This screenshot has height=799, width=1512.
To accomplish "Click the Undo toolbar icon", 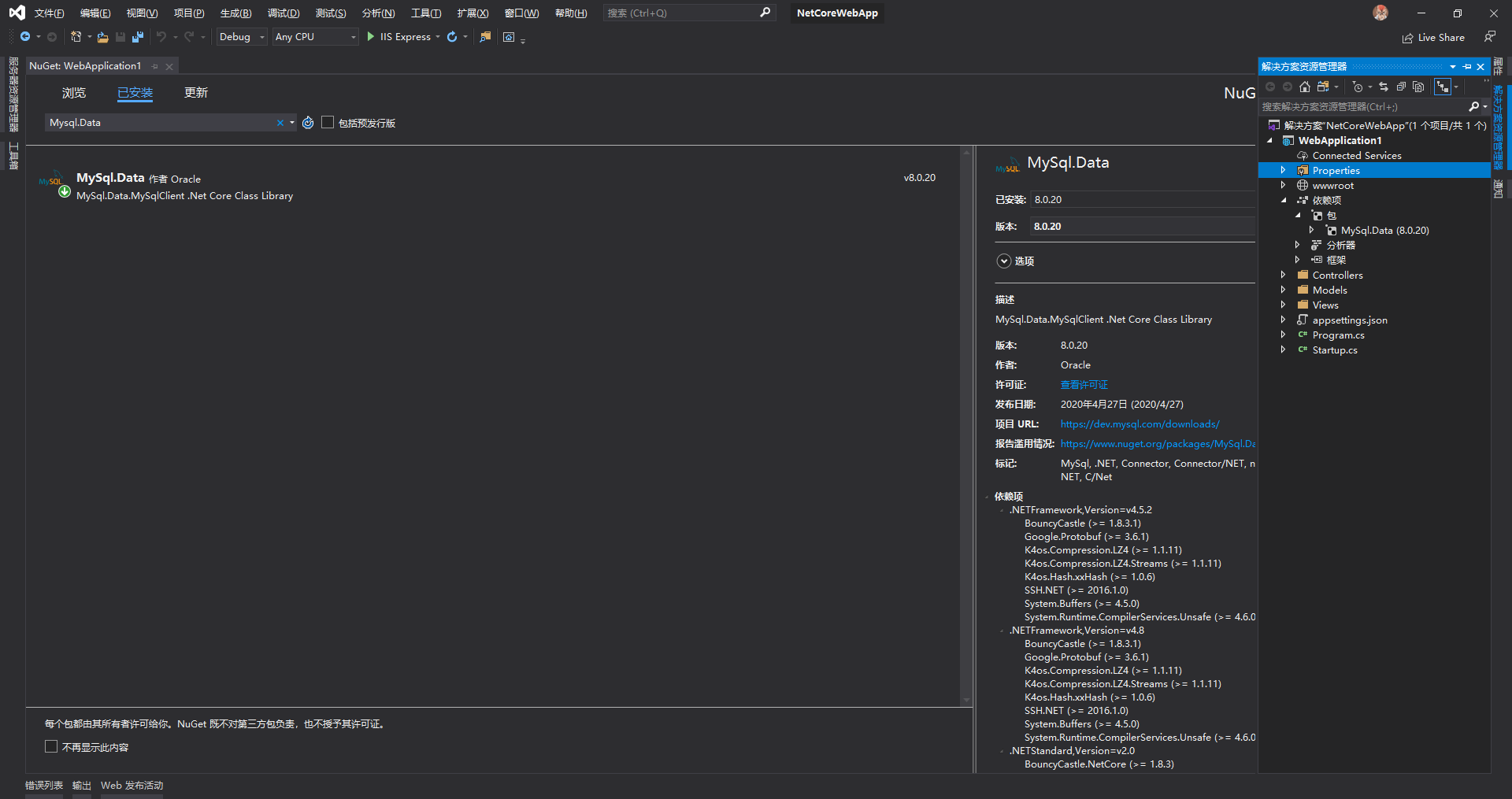I will tap(161, 37).
